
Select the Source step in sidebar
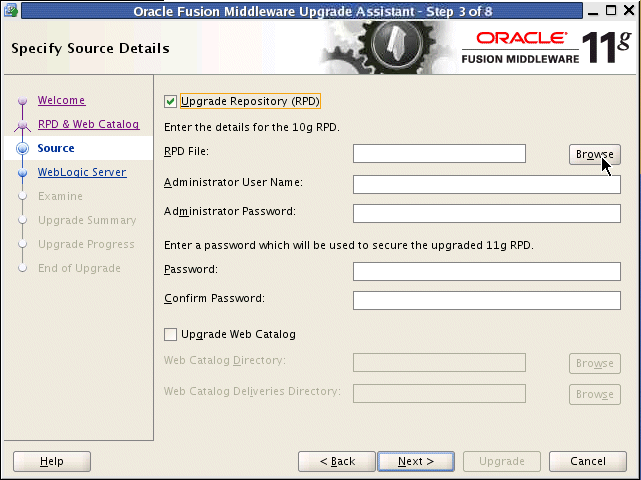pyautogui.click(x=56, y=148)
